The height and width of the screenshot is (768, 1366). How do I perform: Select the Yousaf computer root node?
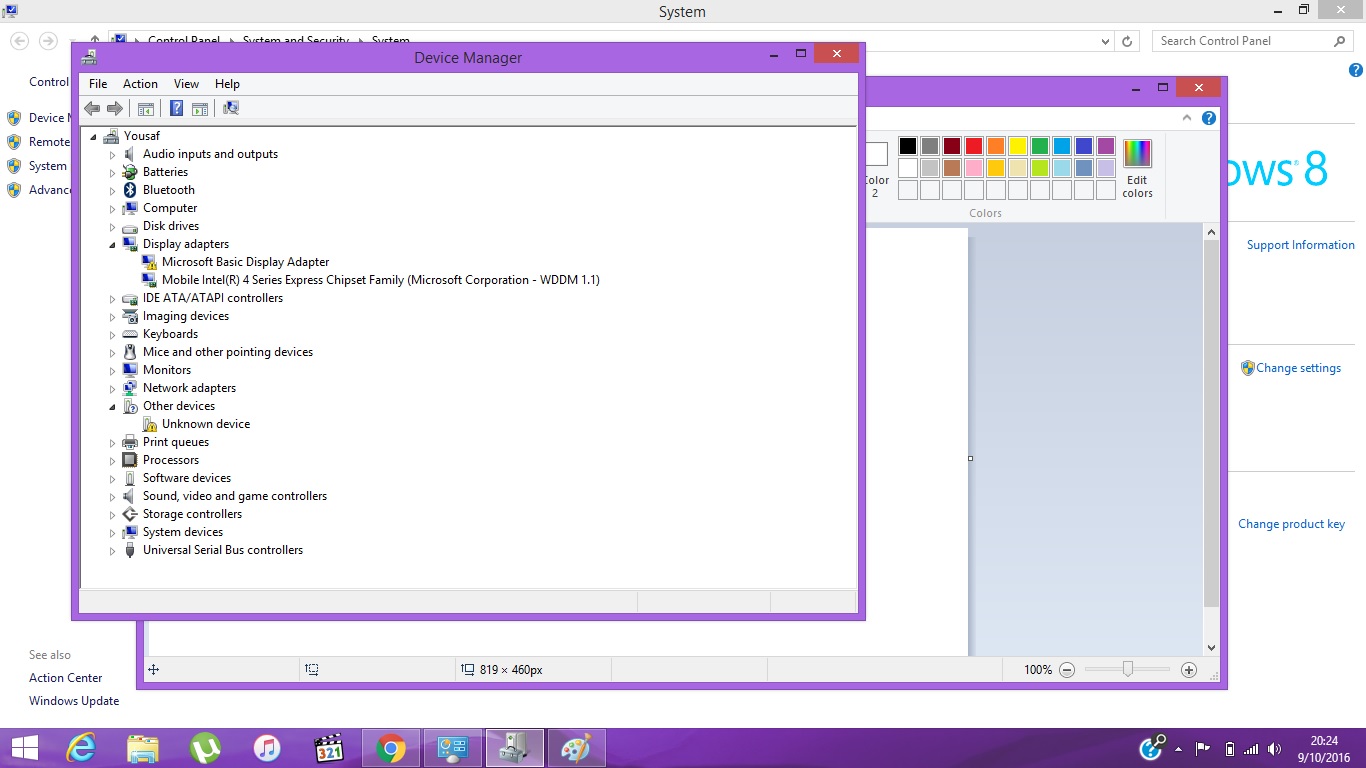[x=141, y=136]
